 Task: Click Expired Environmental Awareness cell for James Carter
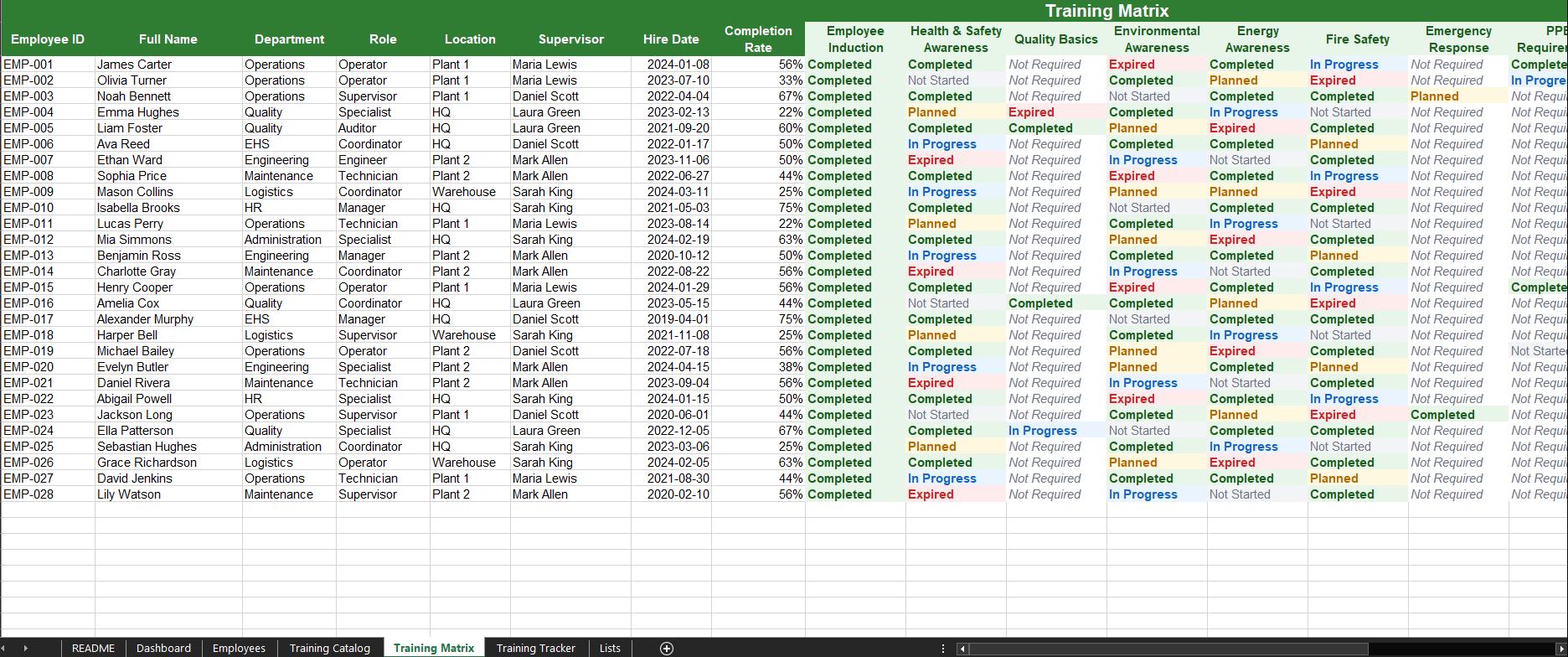[1157, 65]
